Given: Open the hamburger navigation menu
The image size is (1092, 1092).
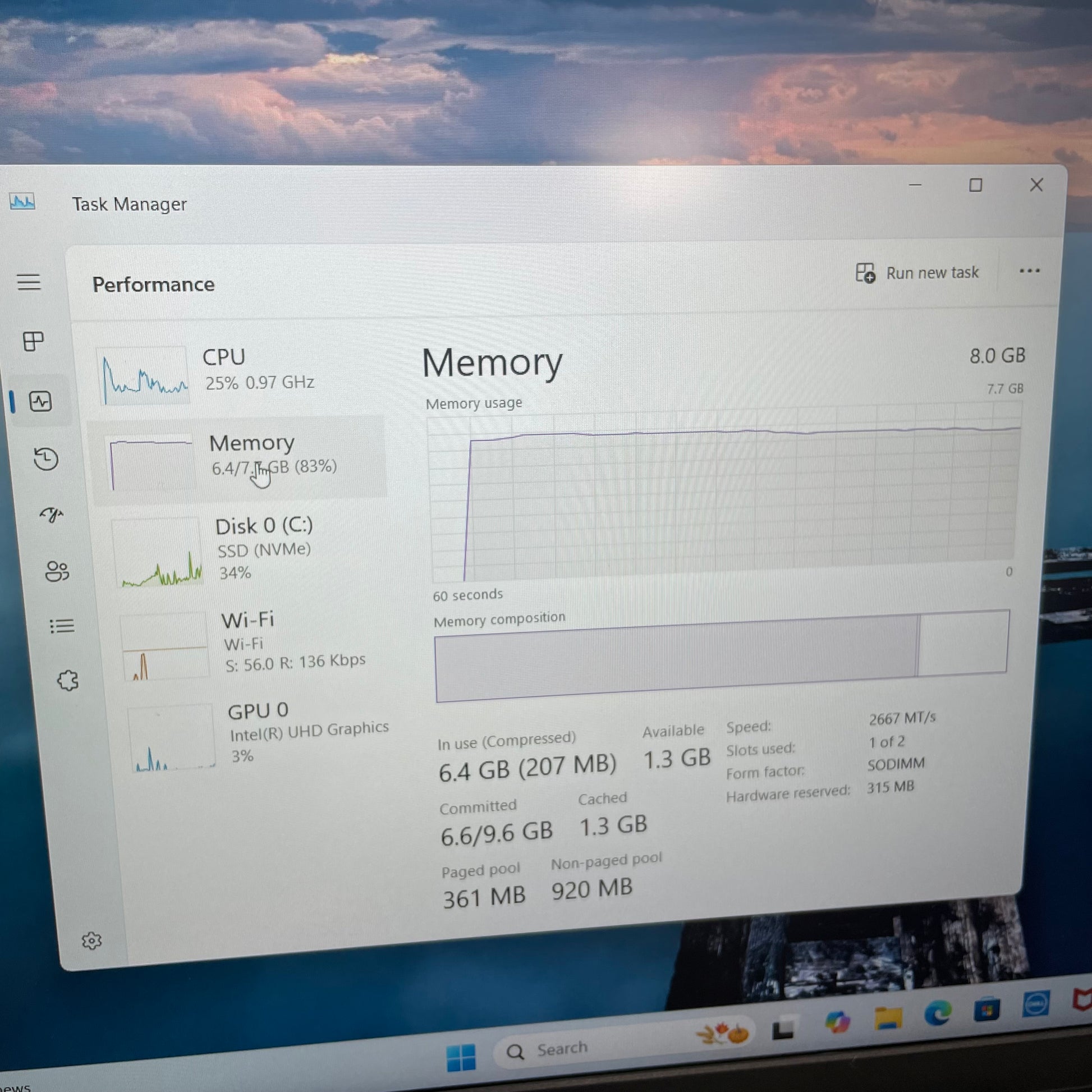Looking at the screenshot, I should [x=29, y=282].
